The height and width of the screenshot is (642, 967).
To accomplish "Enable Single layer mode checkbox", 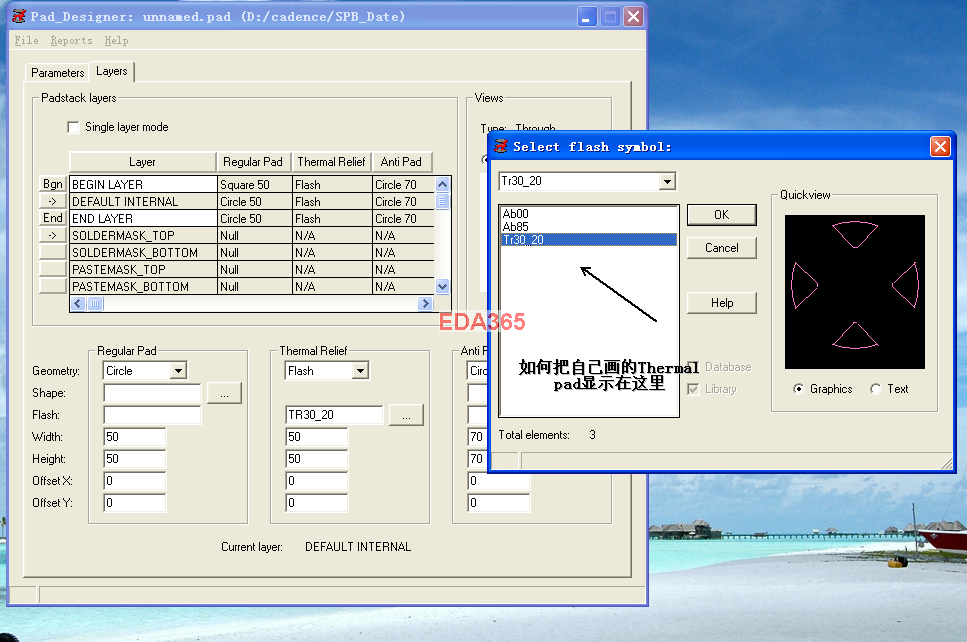I will point(73,127).
